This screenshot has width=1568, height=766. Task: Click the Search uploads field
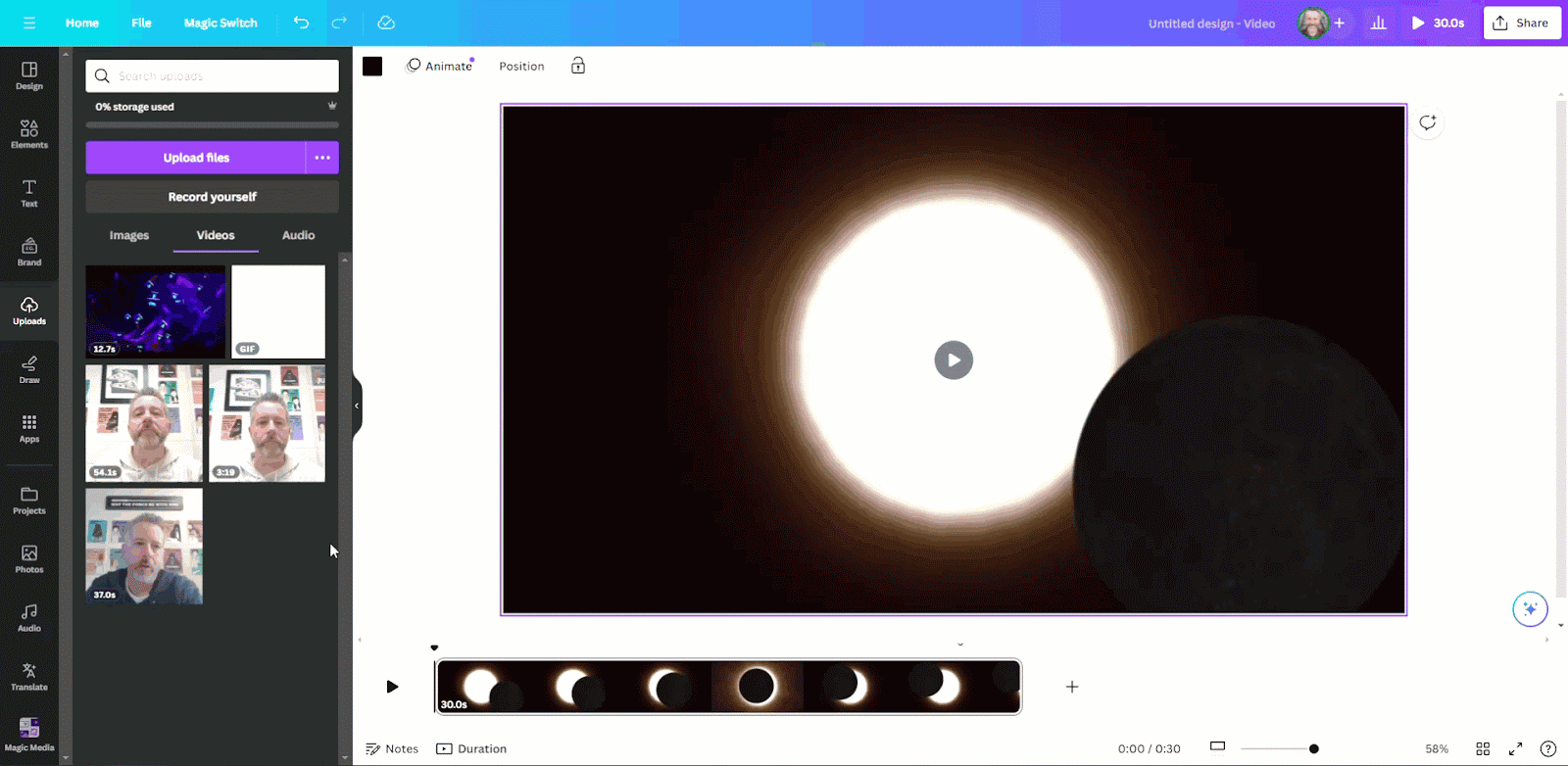click(x=212, y=75)
